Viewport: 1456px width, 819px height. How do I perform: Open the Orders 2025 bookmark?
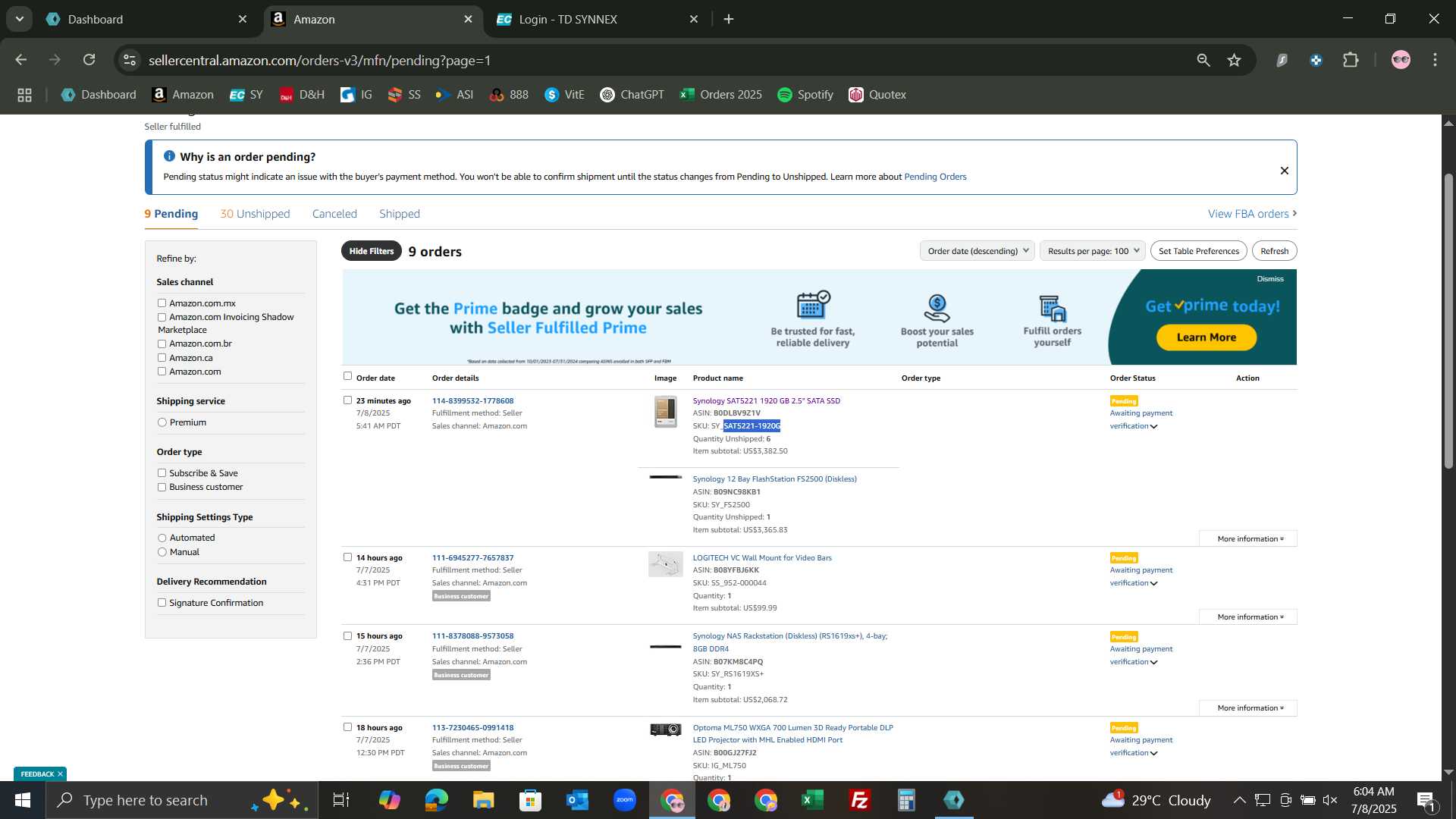pyautogui.click(x=720, y=95)
